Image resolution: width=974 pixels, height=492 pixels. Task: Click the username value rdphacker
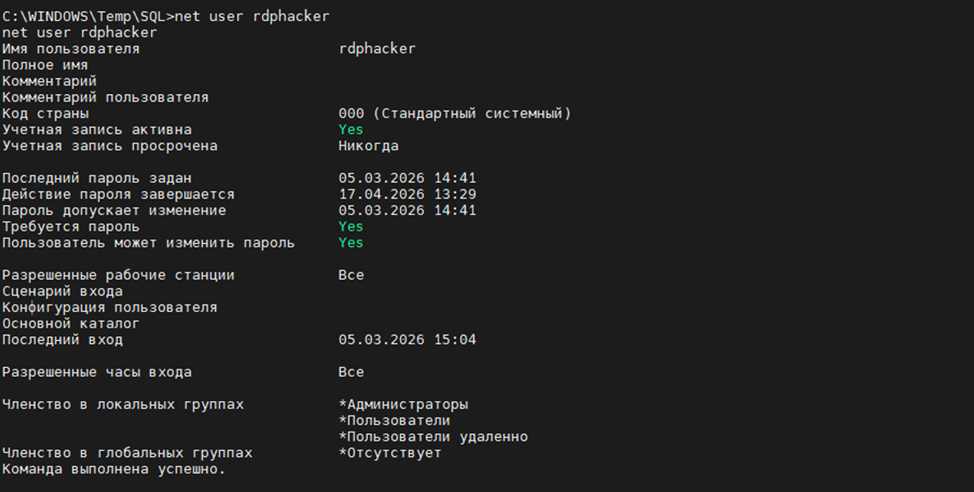377,48
